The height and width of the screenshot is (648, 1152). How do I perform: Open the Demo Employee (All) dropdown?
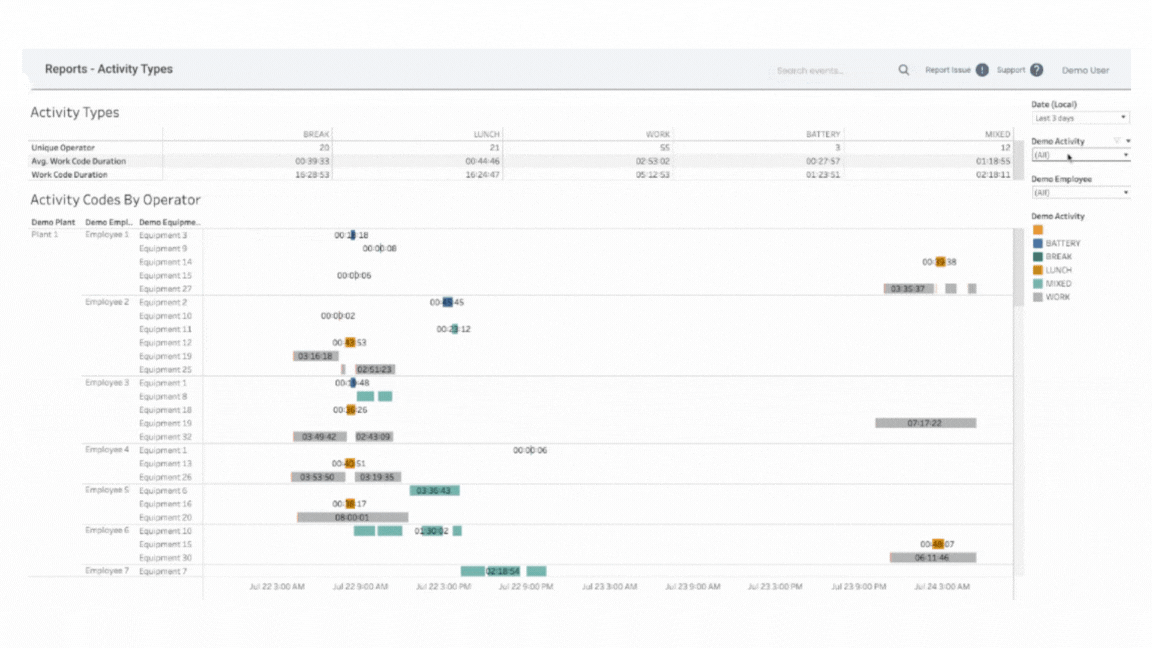pos(1078,192)
